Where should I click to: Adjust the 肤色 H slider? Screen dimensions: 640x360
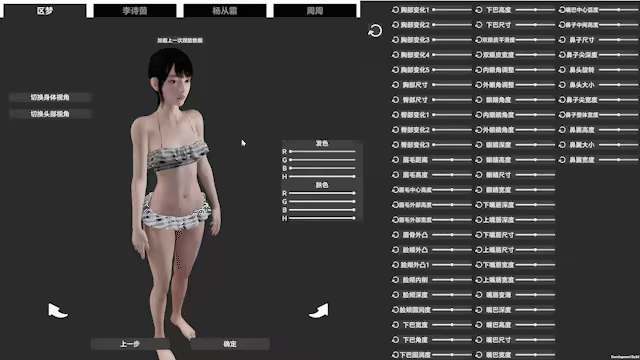(x=322, y=218)
